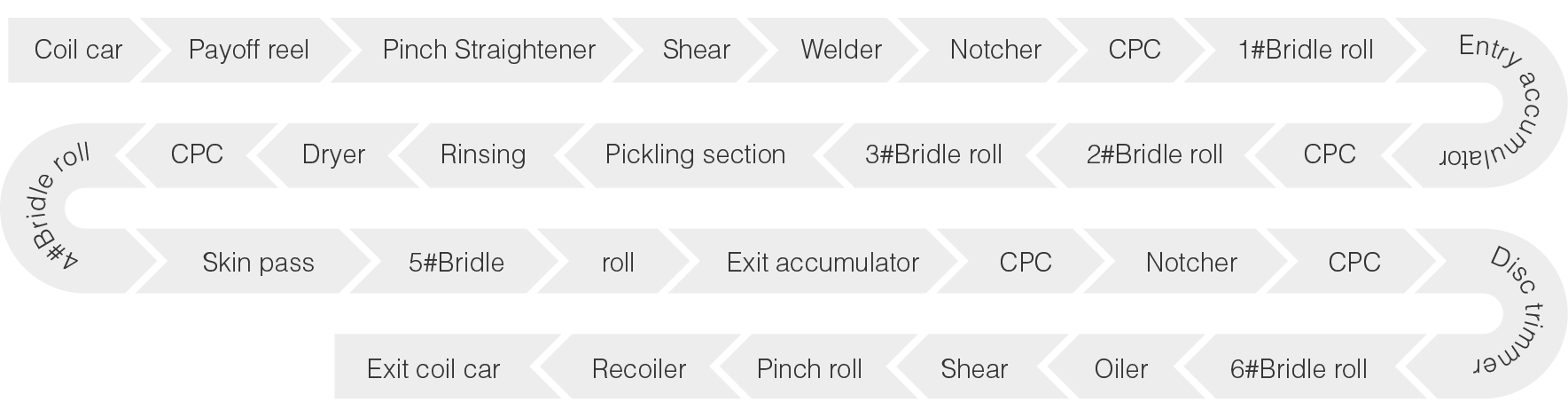
Task: Click the Pinch Straightener block
Action: tap(488, 50)
